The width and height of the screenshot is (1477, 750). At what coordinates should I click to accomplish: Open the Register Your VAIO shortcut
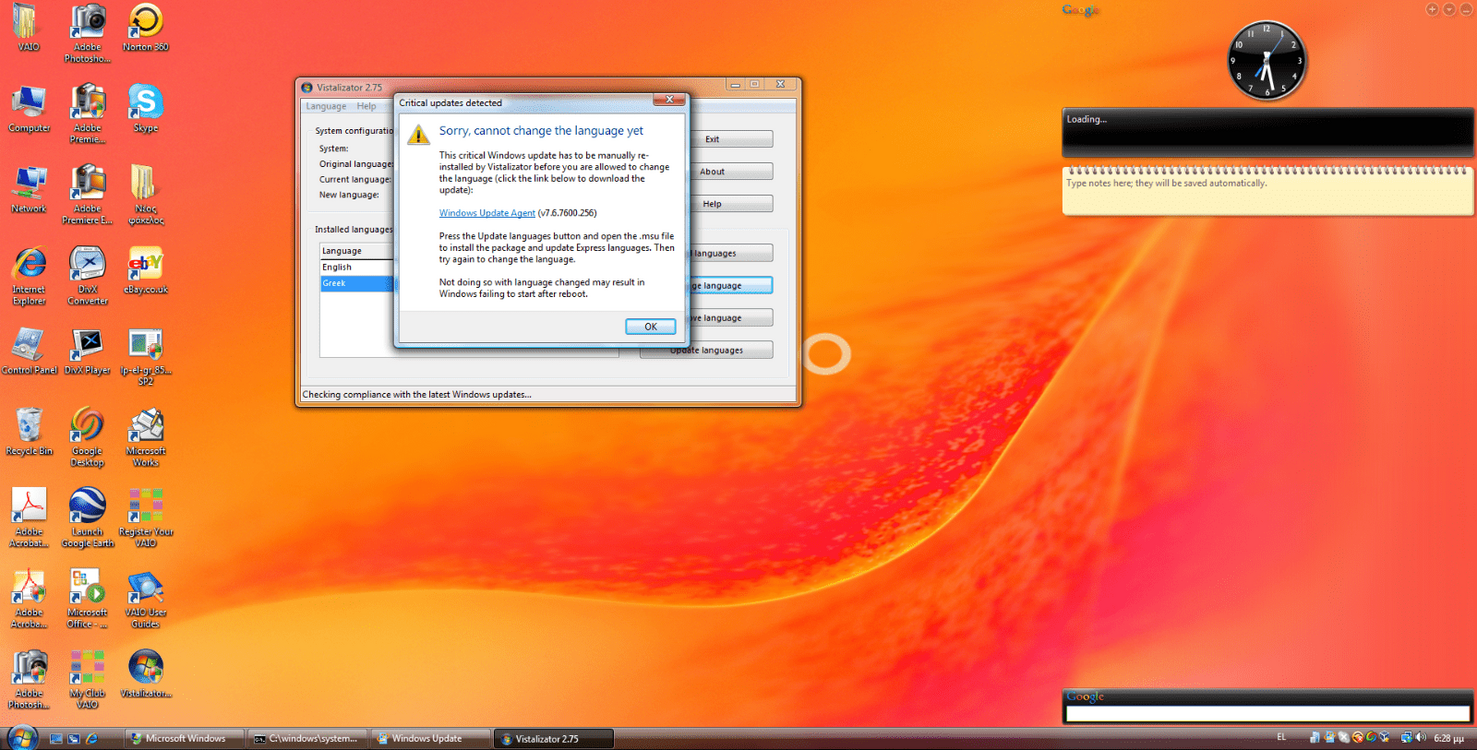(x=145, y=519)
